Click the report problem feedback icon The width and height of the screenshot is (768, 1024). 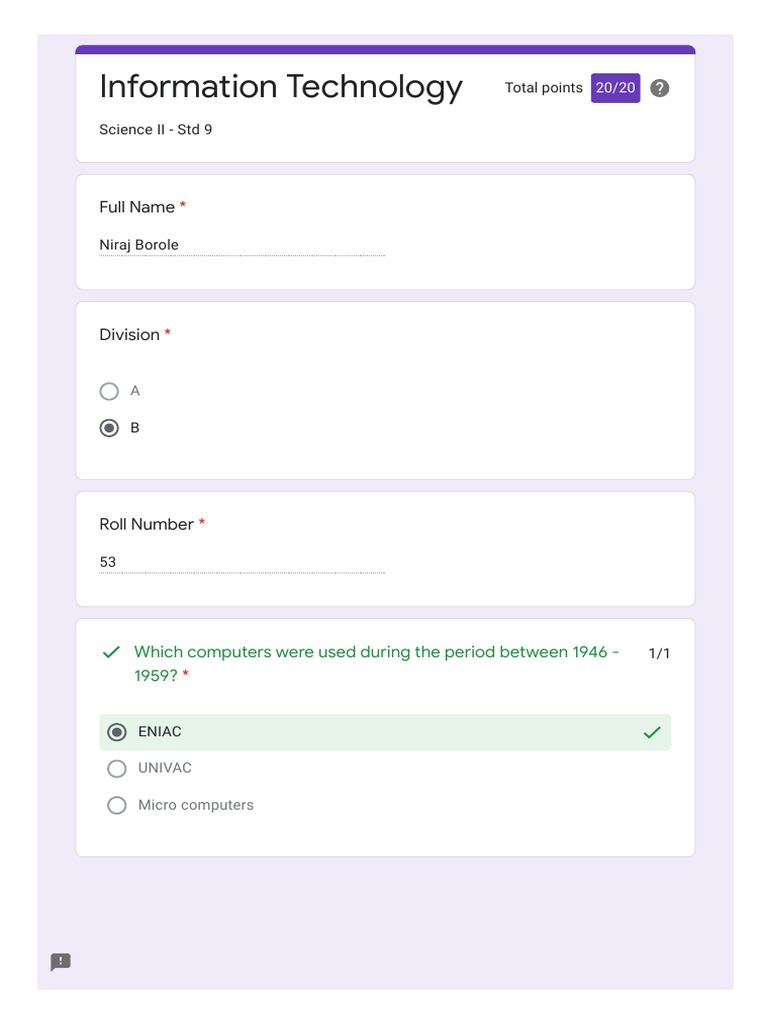point(61,962)
